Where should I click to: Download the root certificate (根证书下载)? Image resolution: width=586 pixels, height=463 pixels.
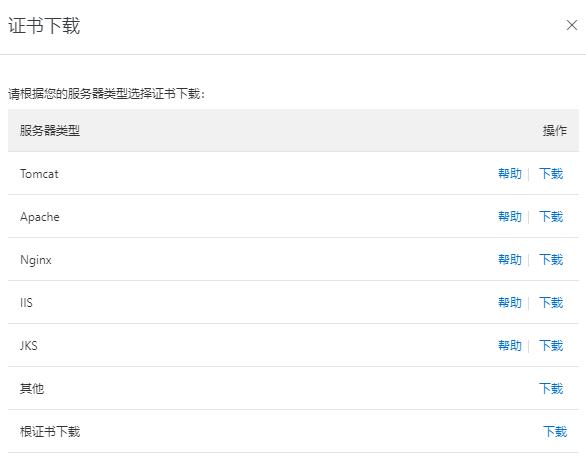pyautogui.click(x=555, y=432)
